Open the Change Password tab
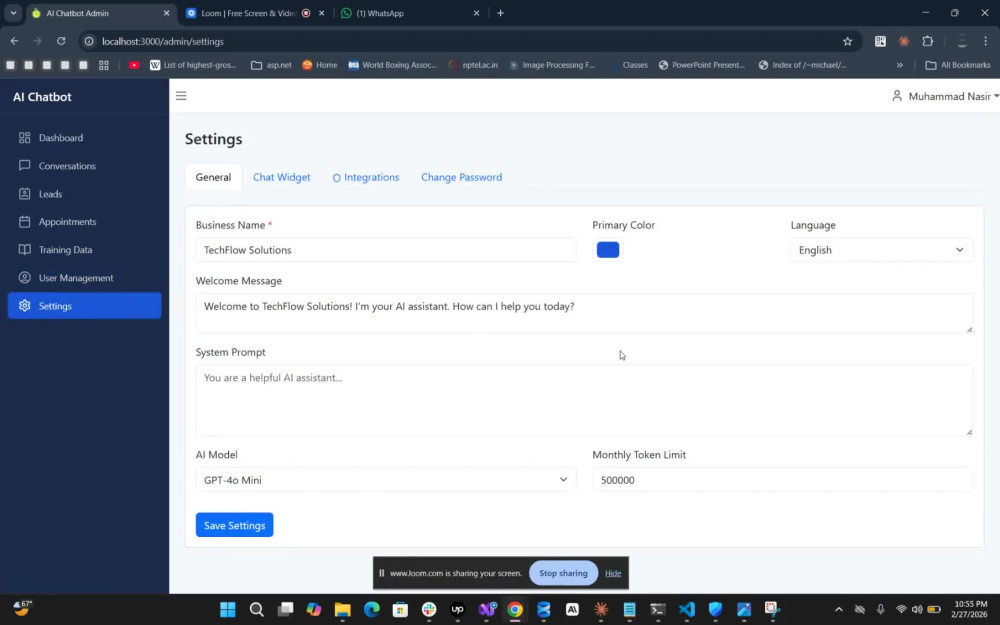The width and height of the screenshot is (1000, 625). pos(462,177)
